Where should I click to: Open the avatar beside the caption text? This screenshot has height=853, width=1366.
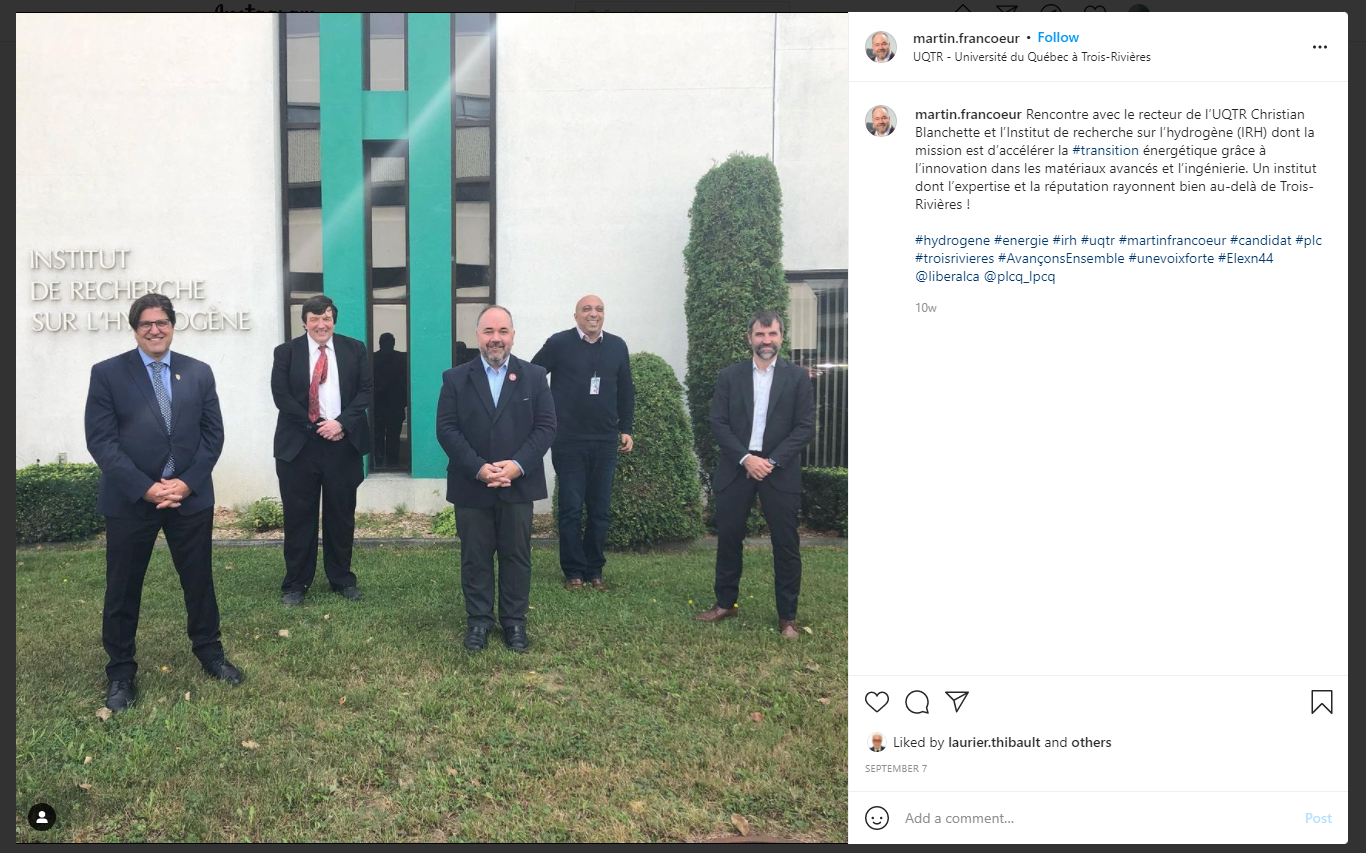tap(881, 121)
